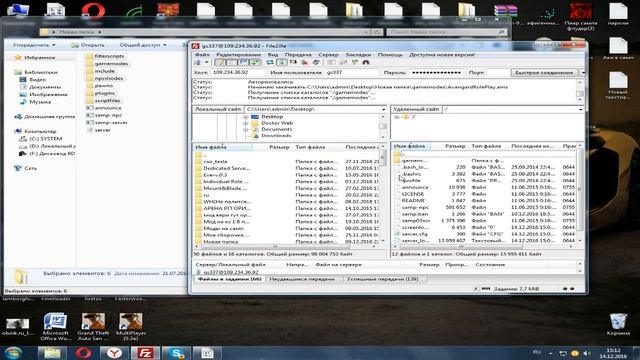
Task: Open Доступна новая версия! menu item
Action: (442, 54)
